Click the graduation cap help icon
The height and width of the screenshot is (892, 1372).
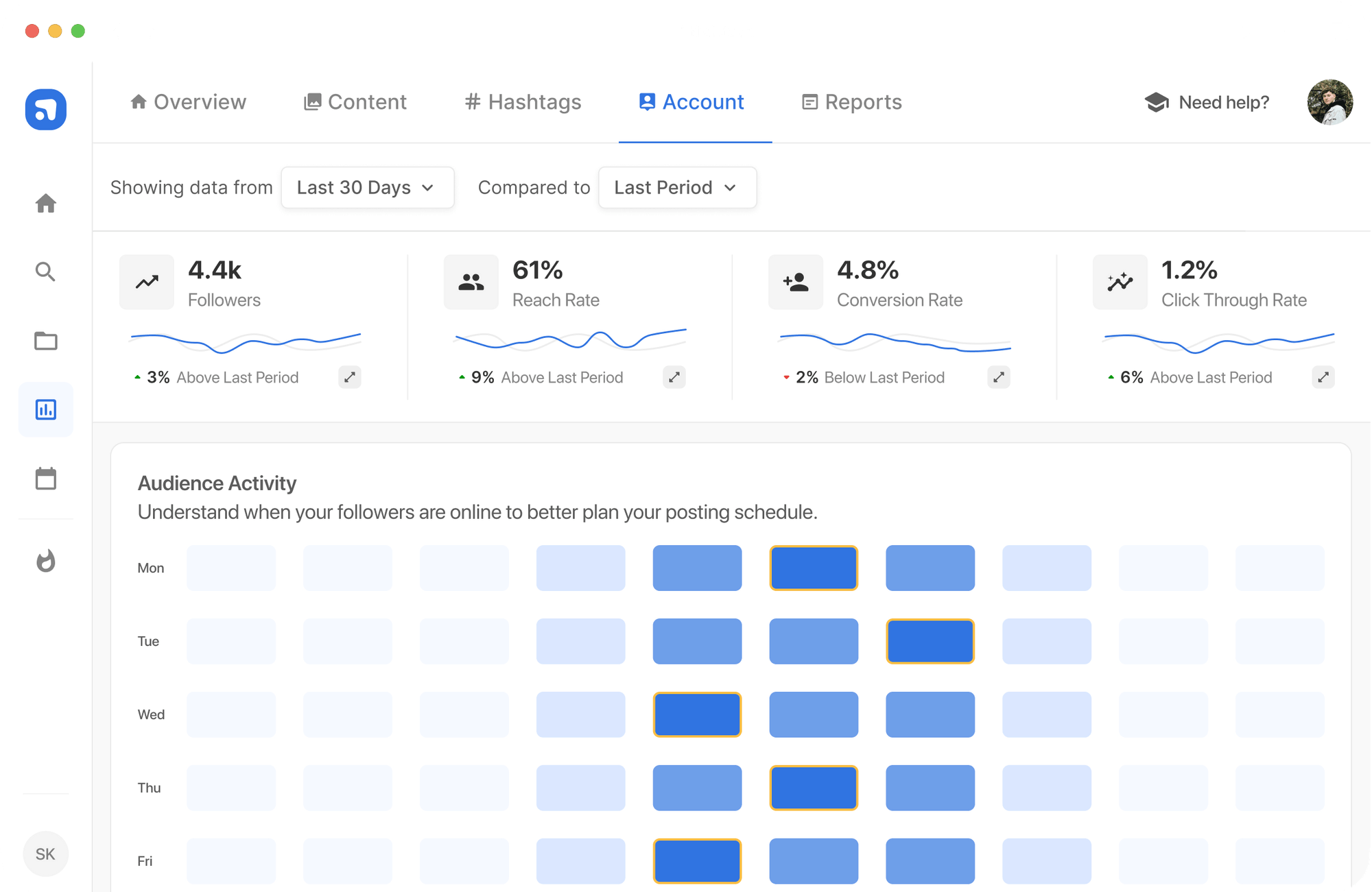tap(1157, 101)
